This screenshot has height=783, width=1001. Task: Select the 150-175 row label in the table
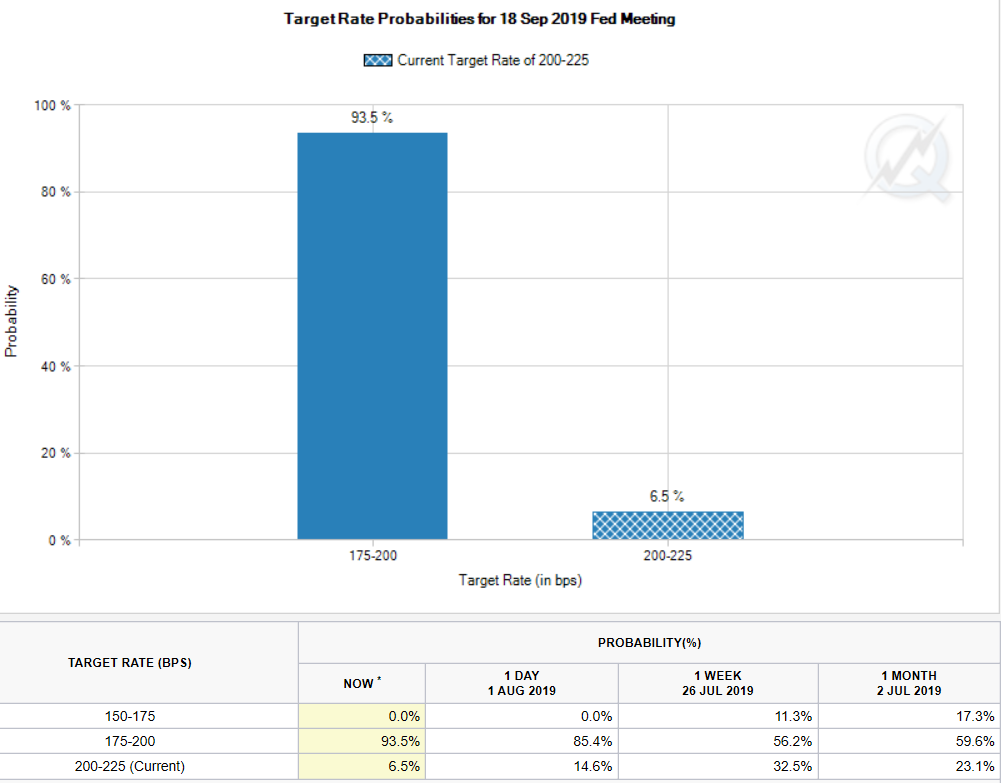click(x=130, y=716)
